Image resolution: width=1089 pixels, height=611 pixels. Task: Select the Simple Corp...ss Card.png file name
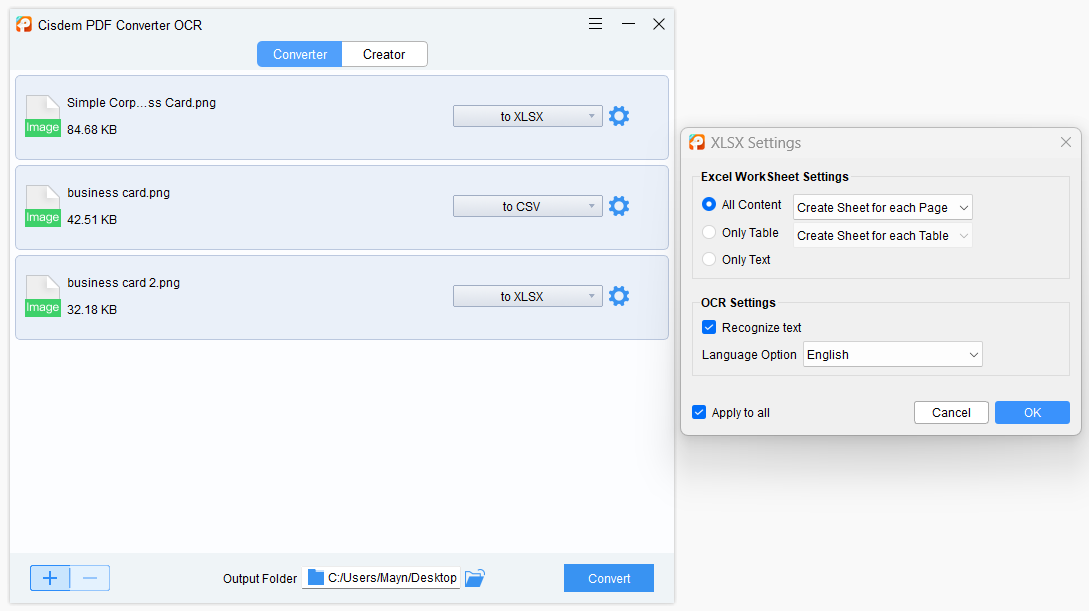pos(142,103)
